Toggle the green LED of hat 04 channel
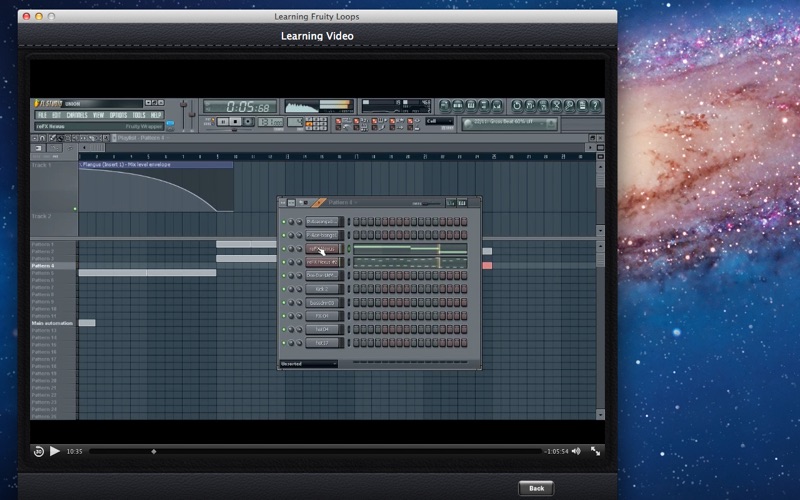The width and height of the screenshot is (800, 500). tap(285, 329)
